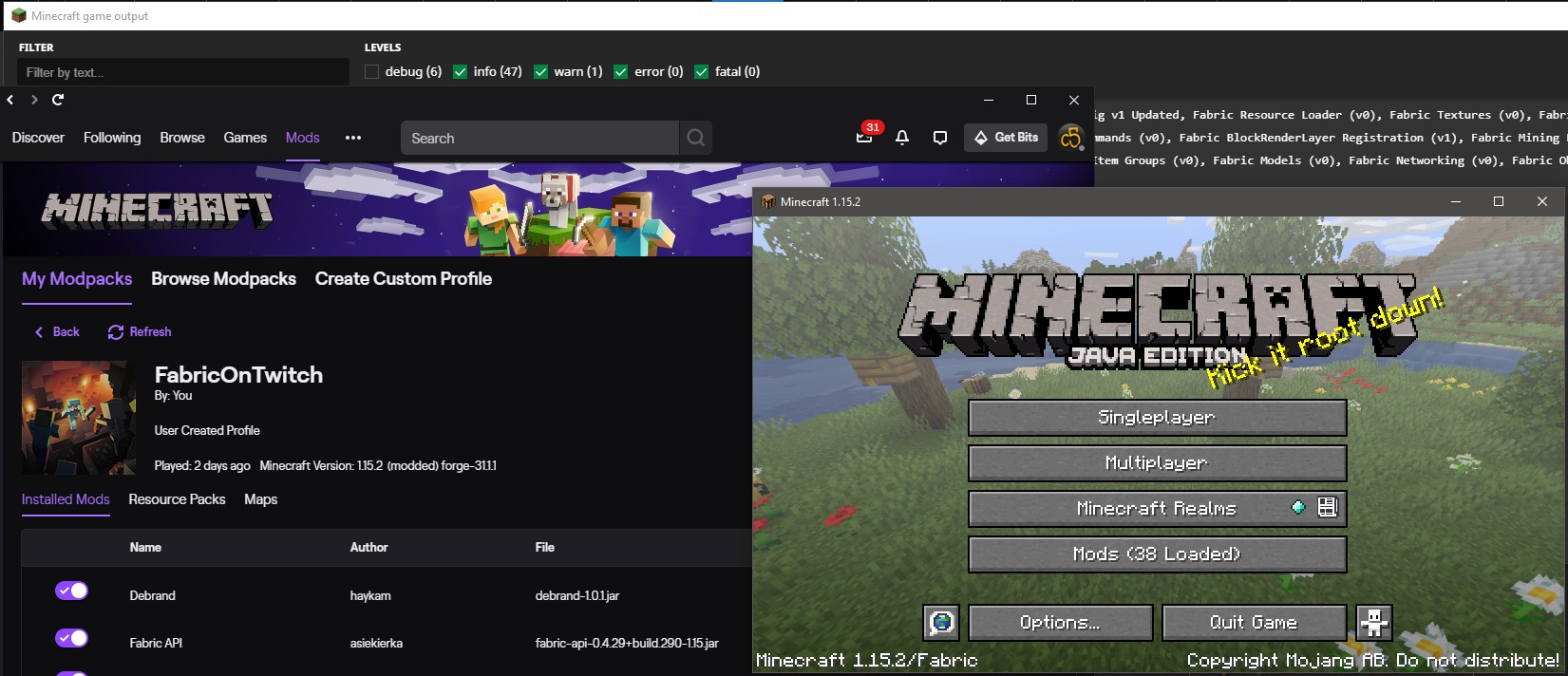Disable the Debrand mod toggle
The image size is (1568, 676).
[x=71, y=591]
